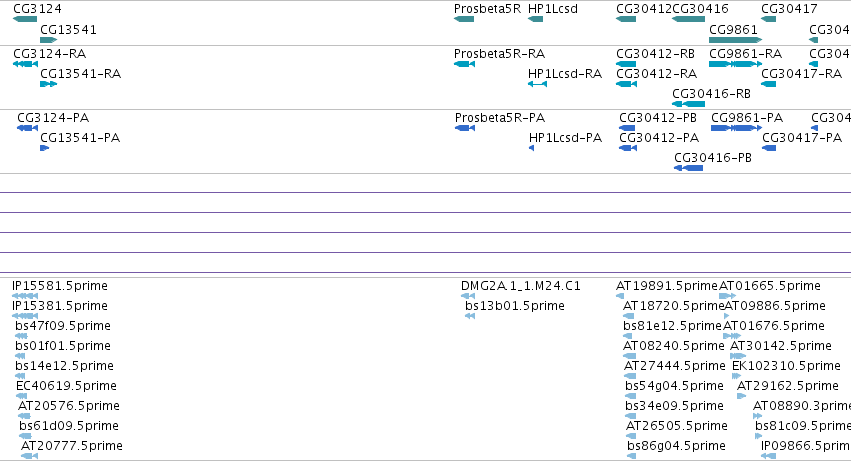Image resolution: width=851 pixels, height=461 pixels.
Task: Click the AT27444.5prime label
Action: click(675, 366)
